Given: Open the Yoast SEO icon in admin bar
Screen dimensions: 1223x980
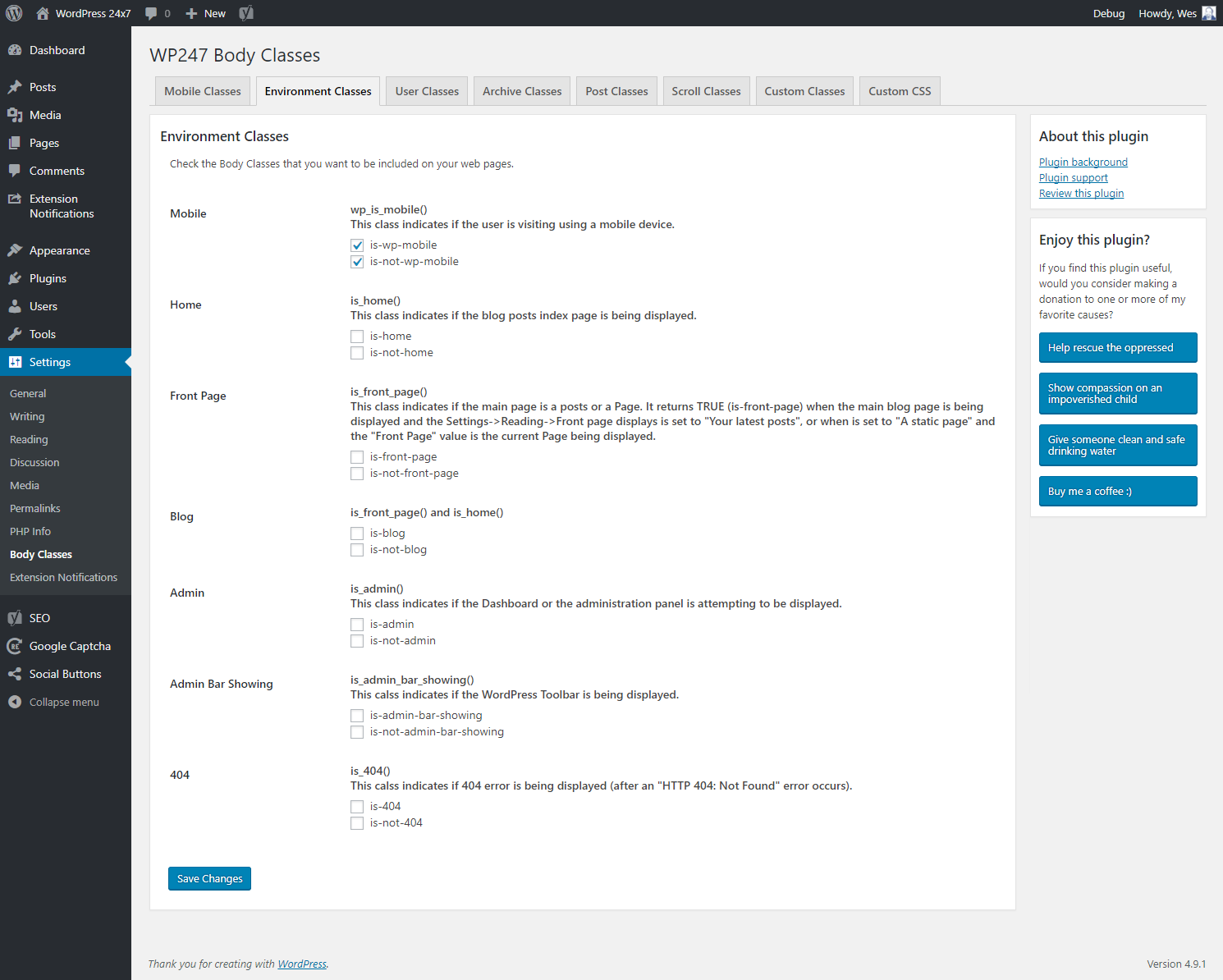Looking at the screenshot, I should (x=246, y=13).
